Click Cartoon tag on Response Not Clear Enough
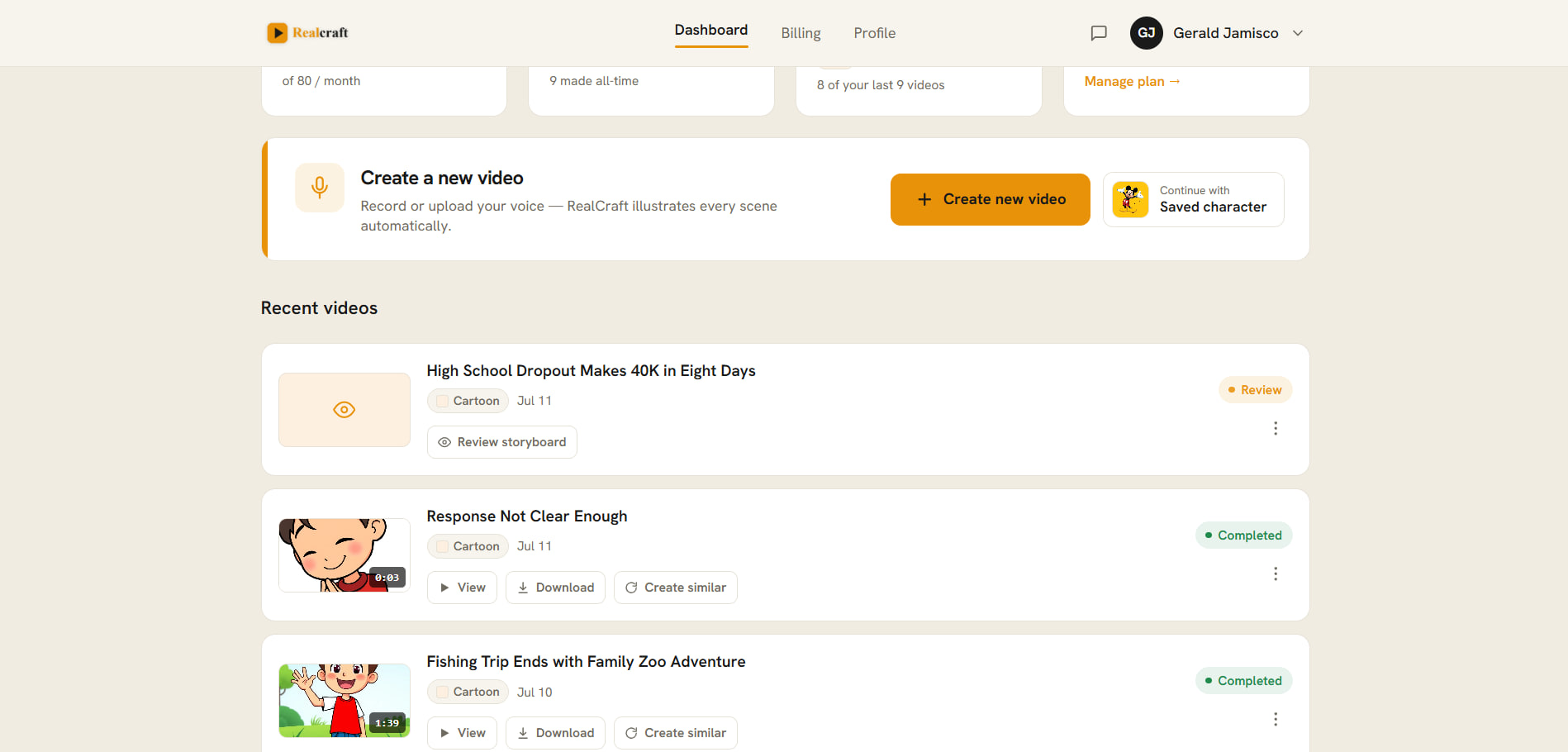The width and height of the screenshot is (1568, 752). coord(468,546)
